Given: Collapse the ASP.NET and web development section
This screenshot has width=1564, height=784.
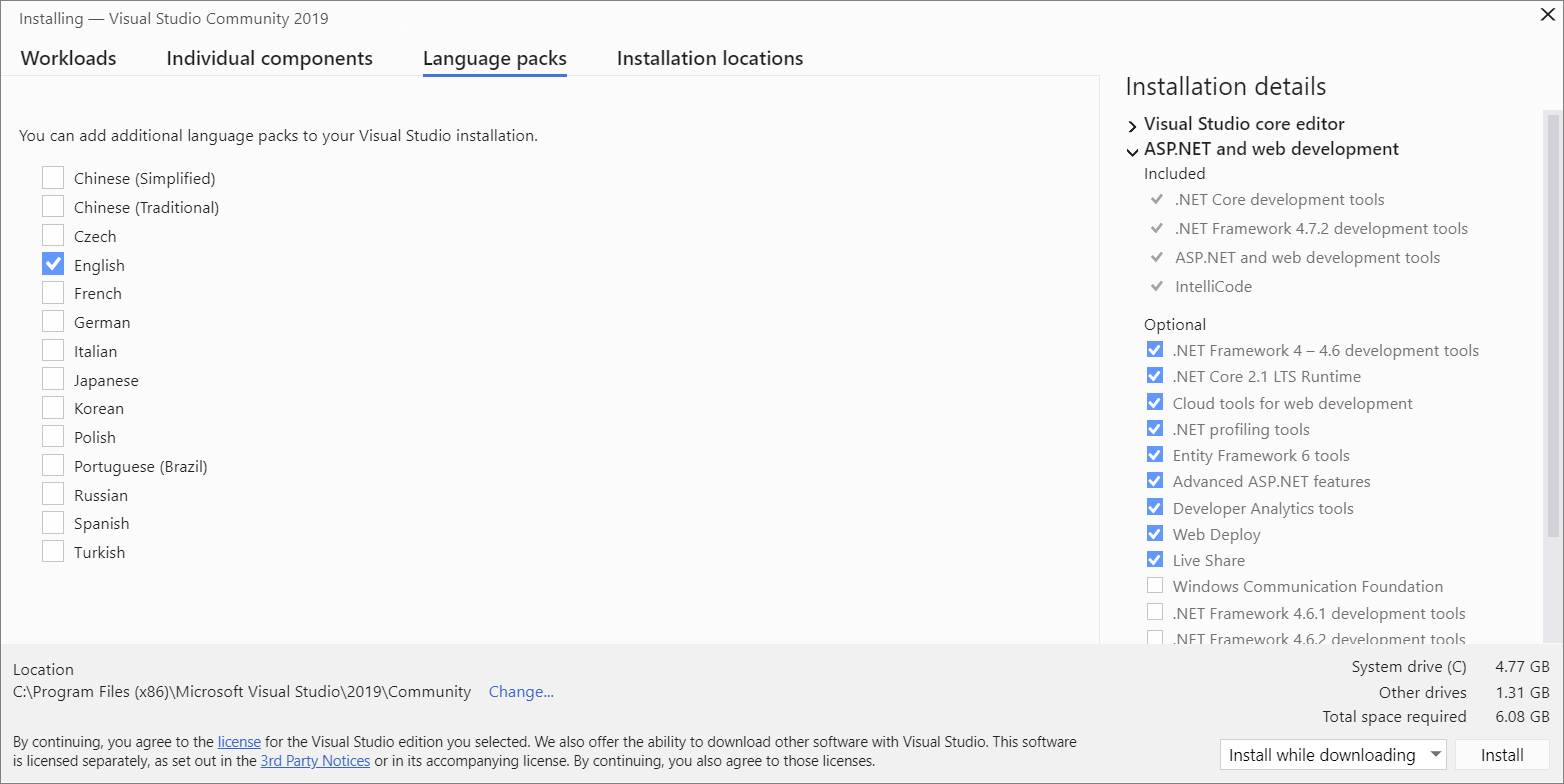Looking at the screenshot, I should (1133, 149).
